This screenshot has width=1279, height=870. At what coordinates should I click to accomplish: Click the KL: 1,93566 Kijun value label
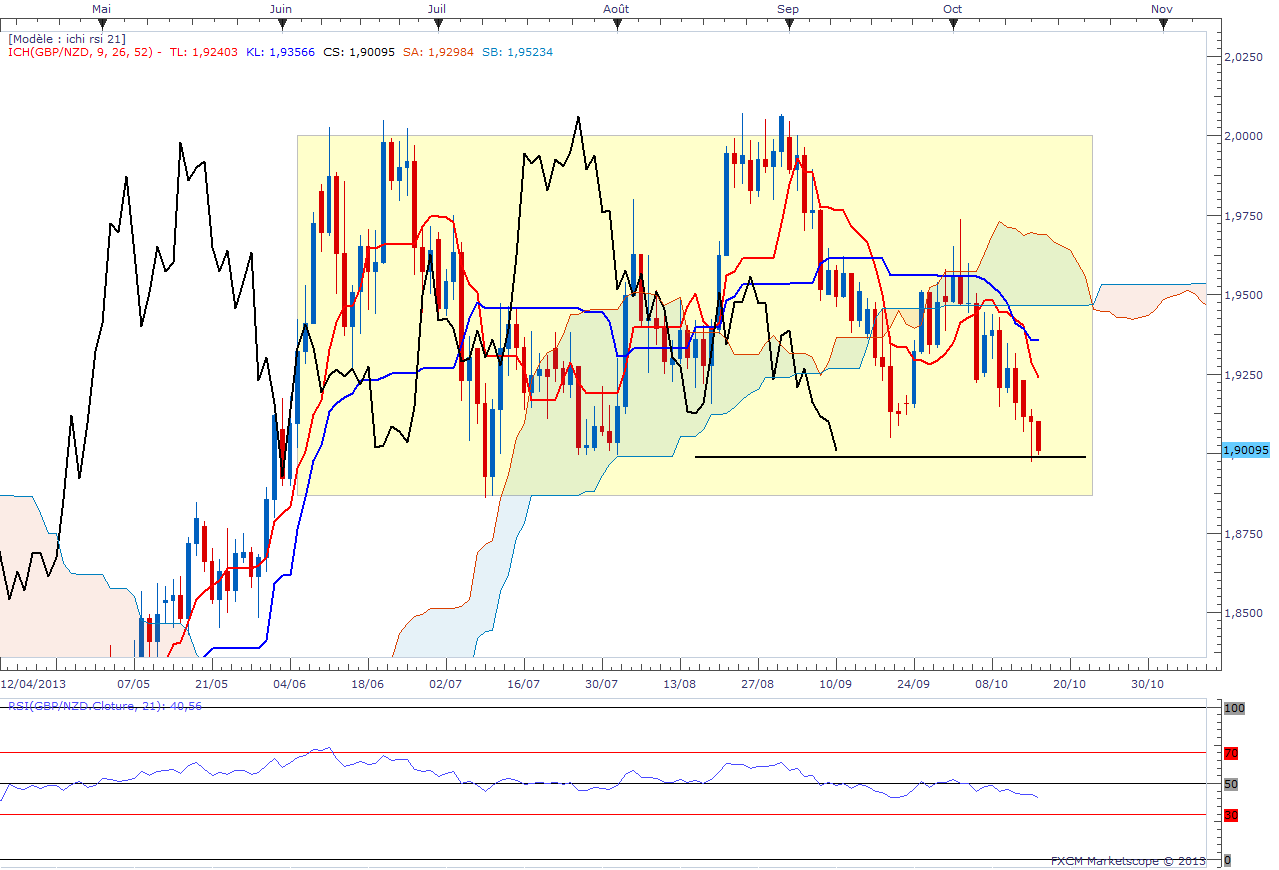[280, 52]
